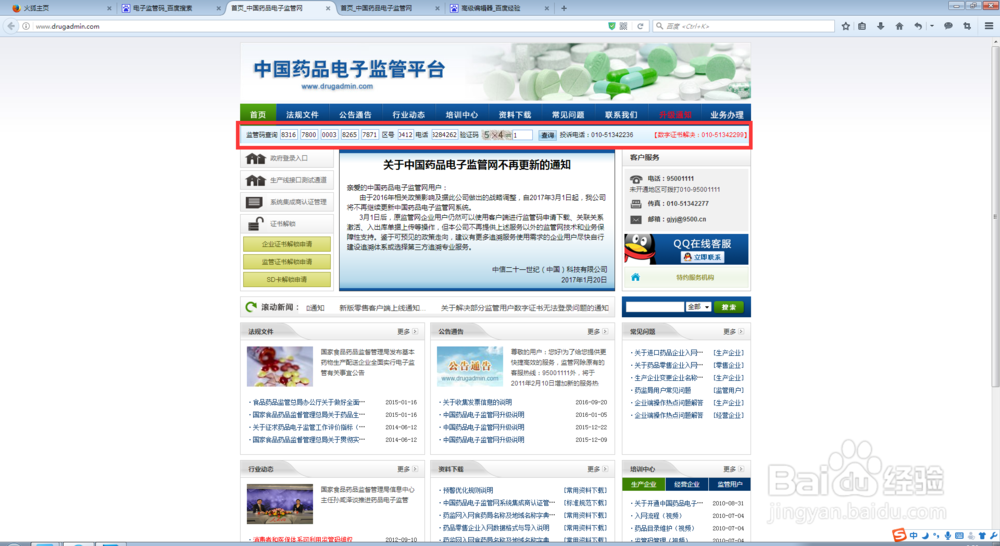Viewport: 1000px width, 546px height.
Task: Expand 更多 in the 常见问题 section
Action: click(x=733, y=332)
